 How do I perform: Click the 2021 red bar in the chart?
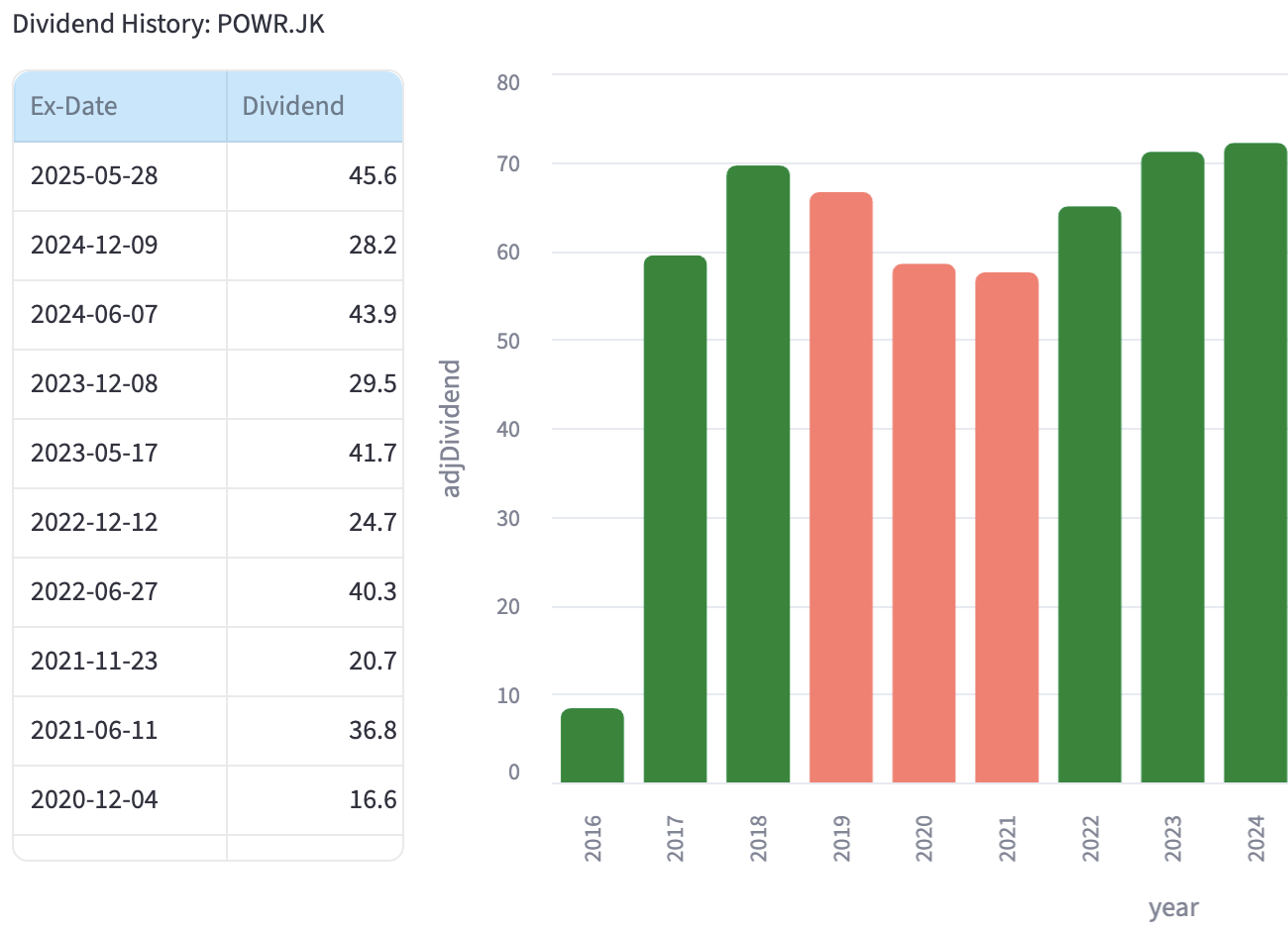click(1007, 528)
